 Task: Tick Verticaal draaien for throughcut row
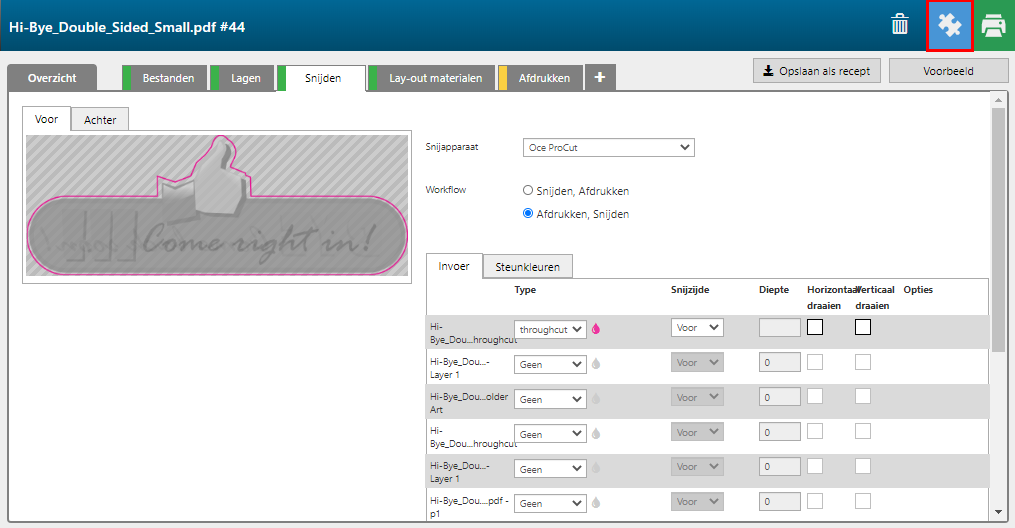click(x=862, y=327)
